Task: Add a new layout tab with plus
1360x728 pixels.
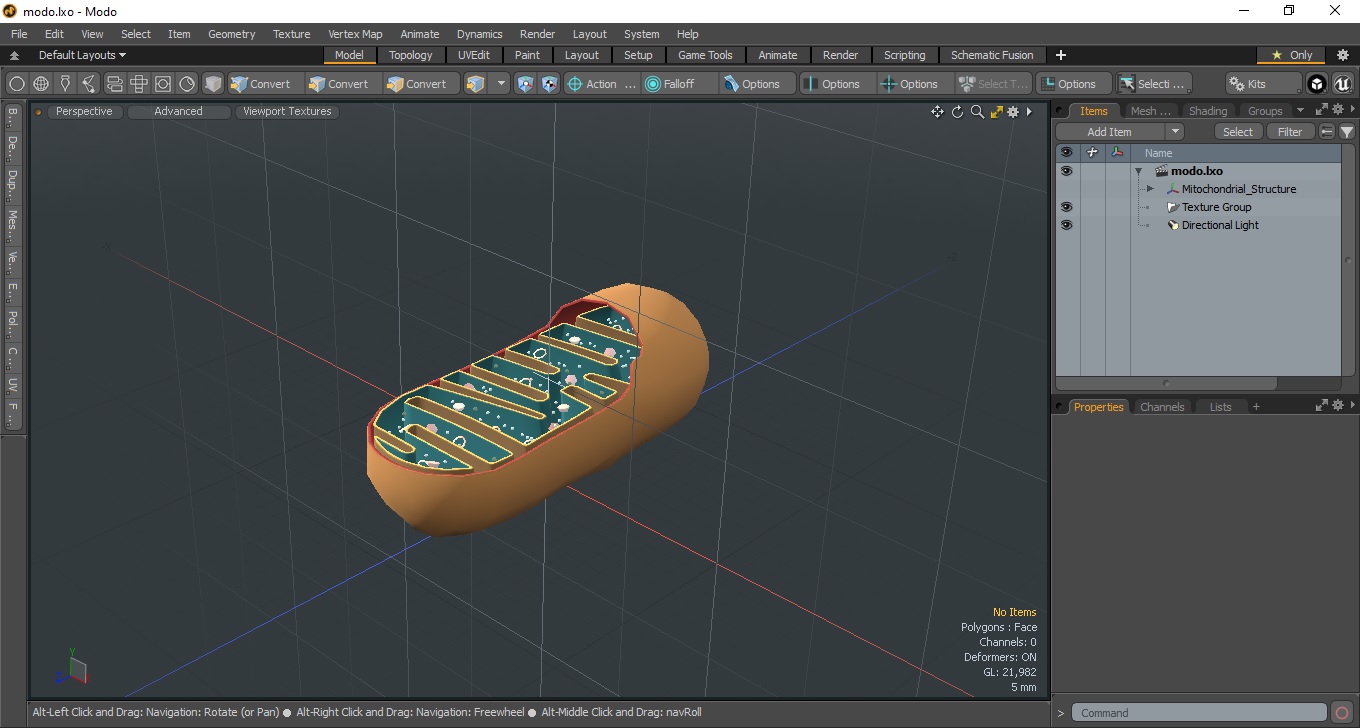Action: [x=1061, y=55]
